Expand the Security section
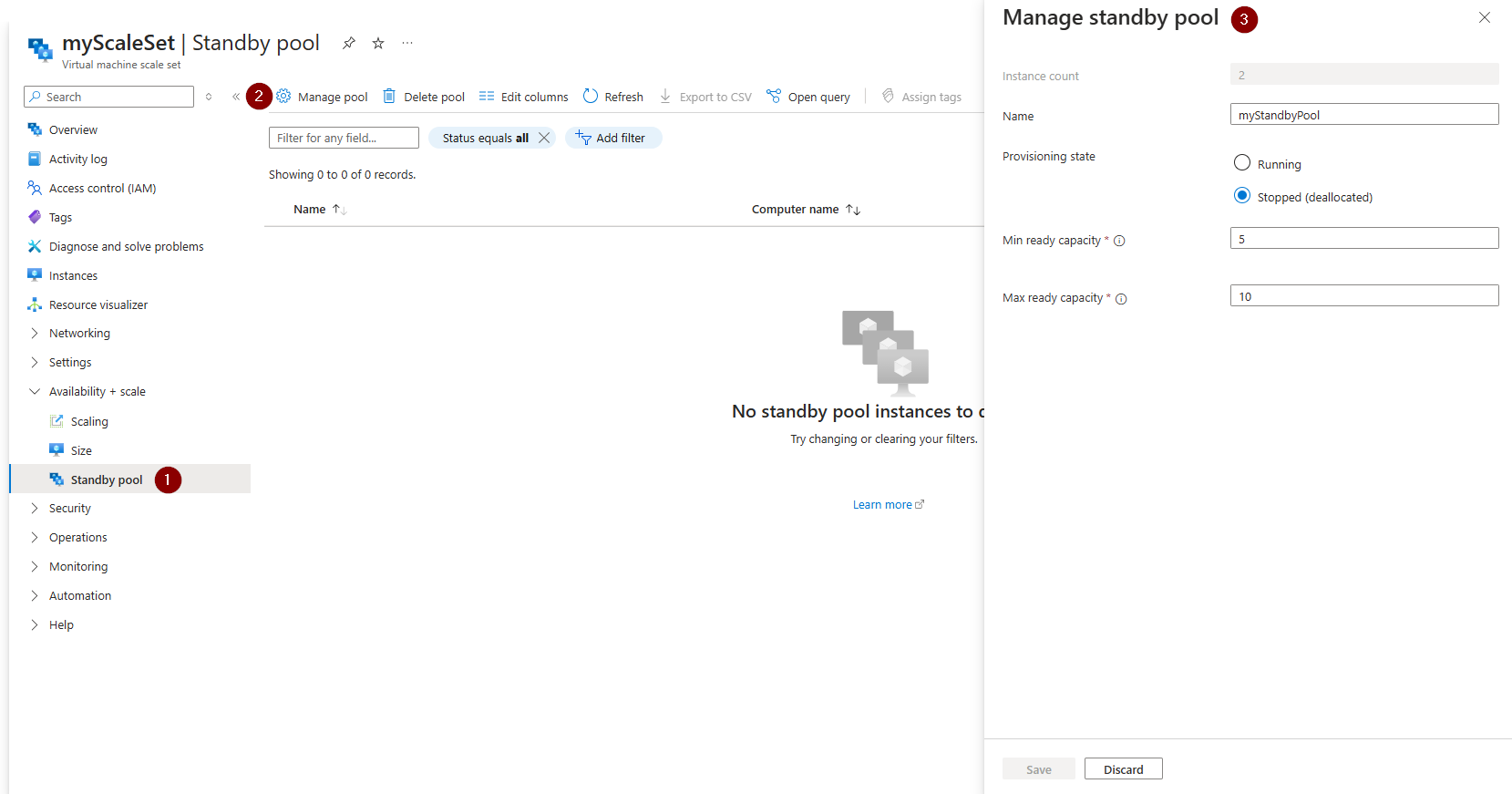Image resolution: width=1512 pixels, height=794 pixels. [35, 509]
